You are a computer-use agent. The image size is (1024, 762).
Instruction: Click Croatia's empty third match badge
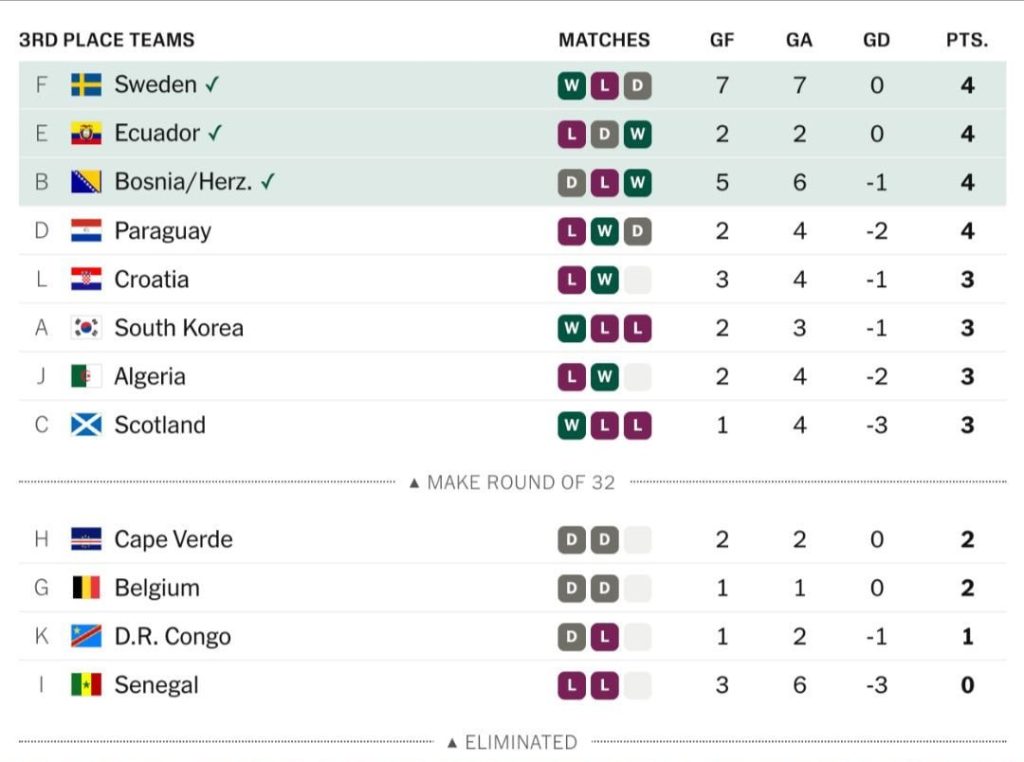pyautogui.click(x=638, y=279)
